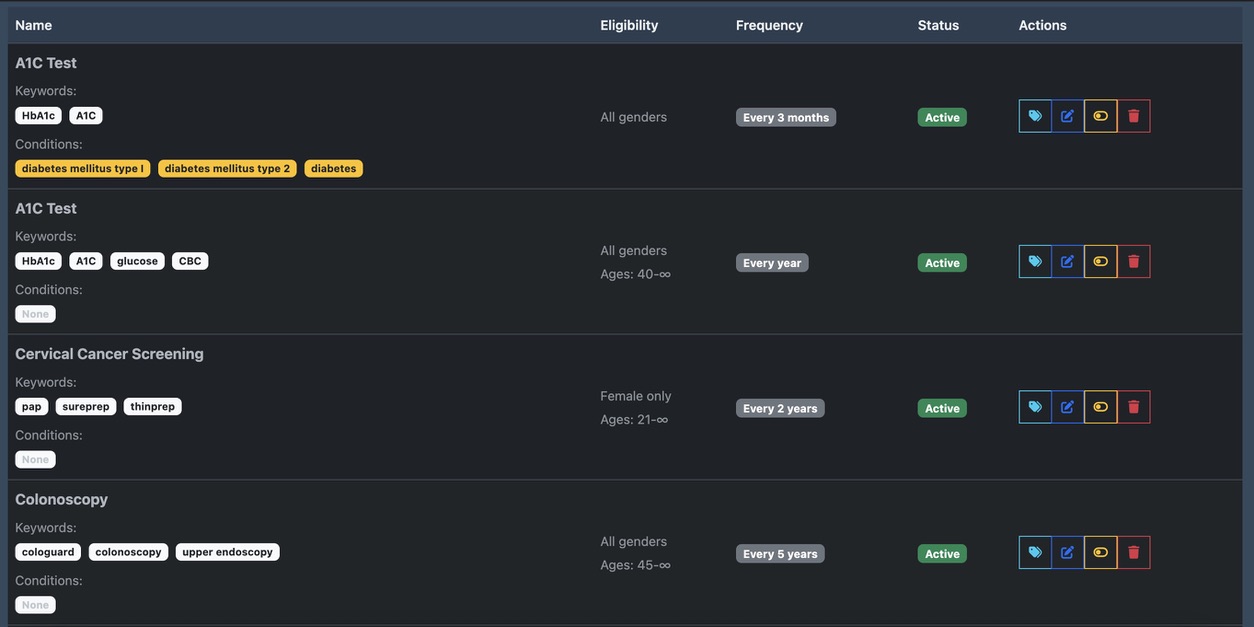Edit the A1C Test with 3-month frequency
This screenshot has width=1254, height=627.
coord(1068,116)
